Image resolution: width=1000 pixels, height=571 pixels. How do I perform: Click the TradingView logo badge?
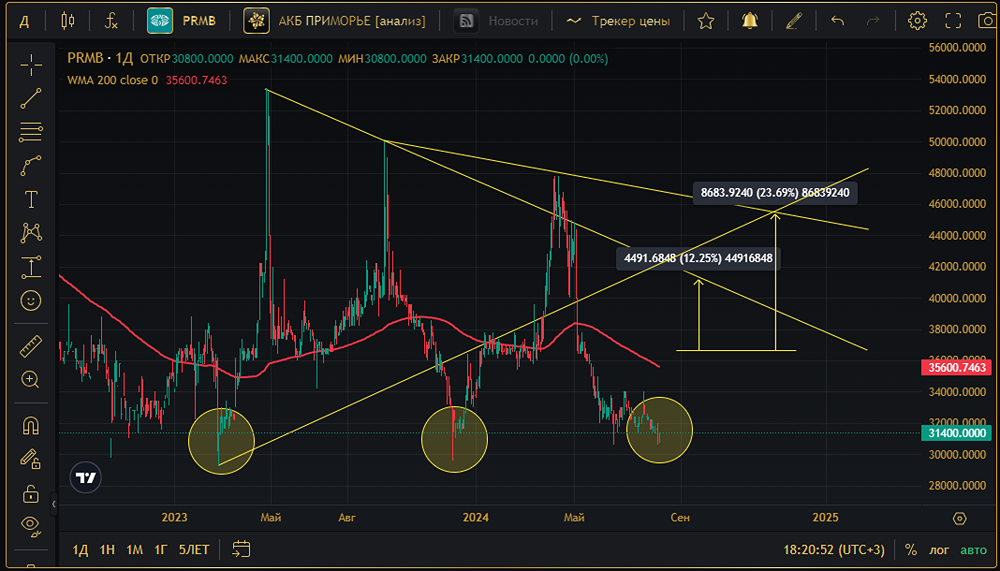click(85, 477)
